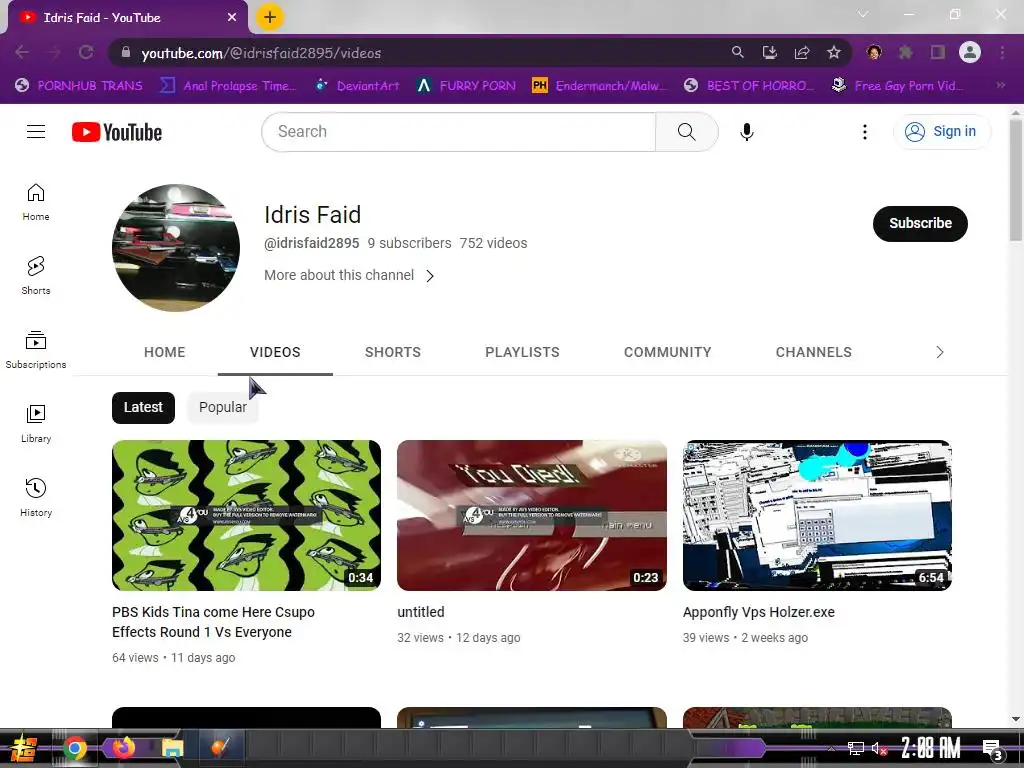Close the Idris Faid YouTube tab
This screenshot has width=1024, height=768.
[232, 18]
